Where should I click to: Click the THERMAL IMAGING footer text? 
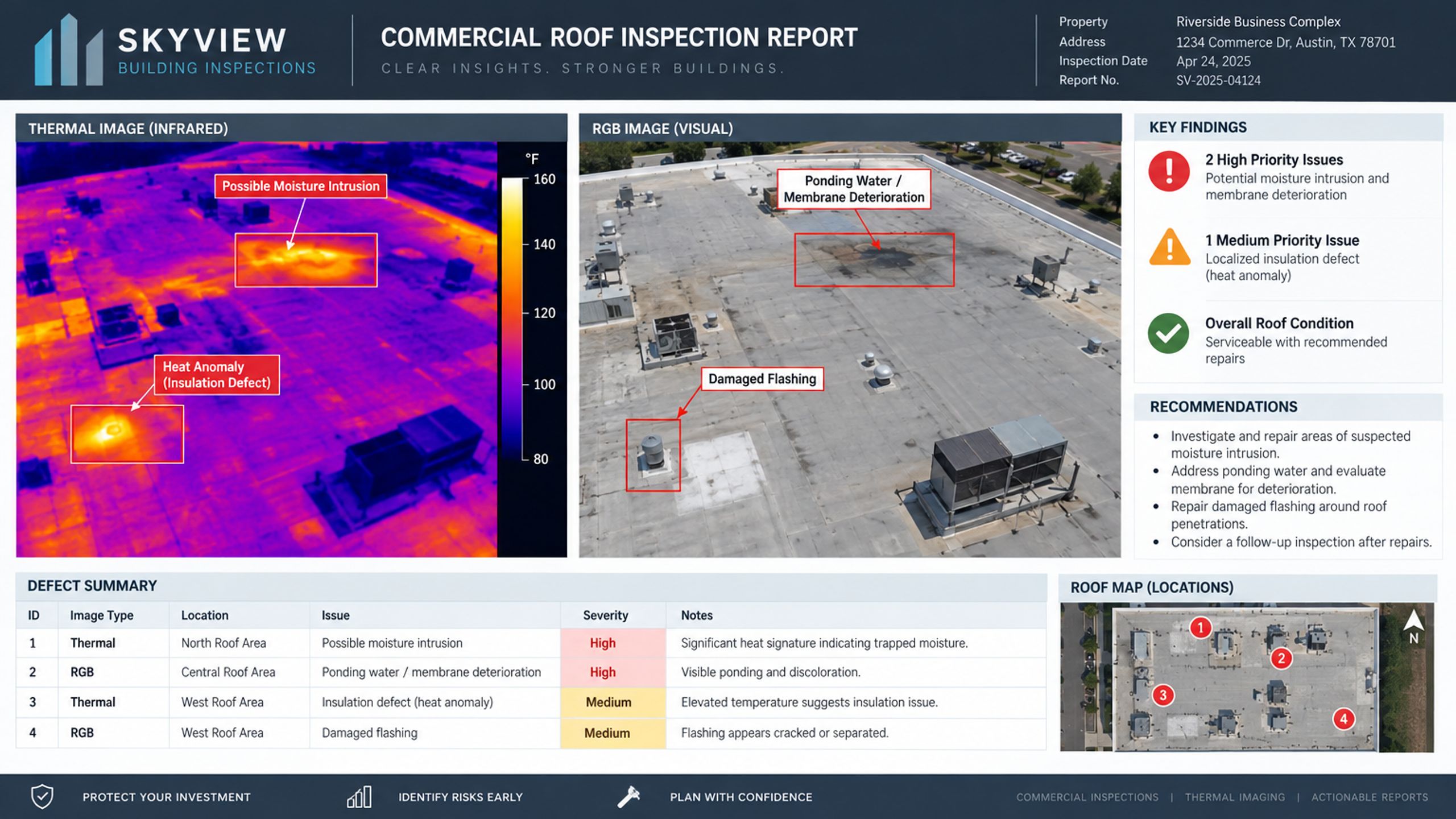[1235, 797]
